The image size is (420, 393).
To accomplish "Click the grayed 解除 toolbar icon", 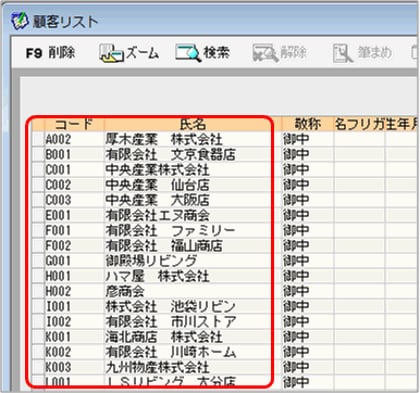I will [265, 53].
